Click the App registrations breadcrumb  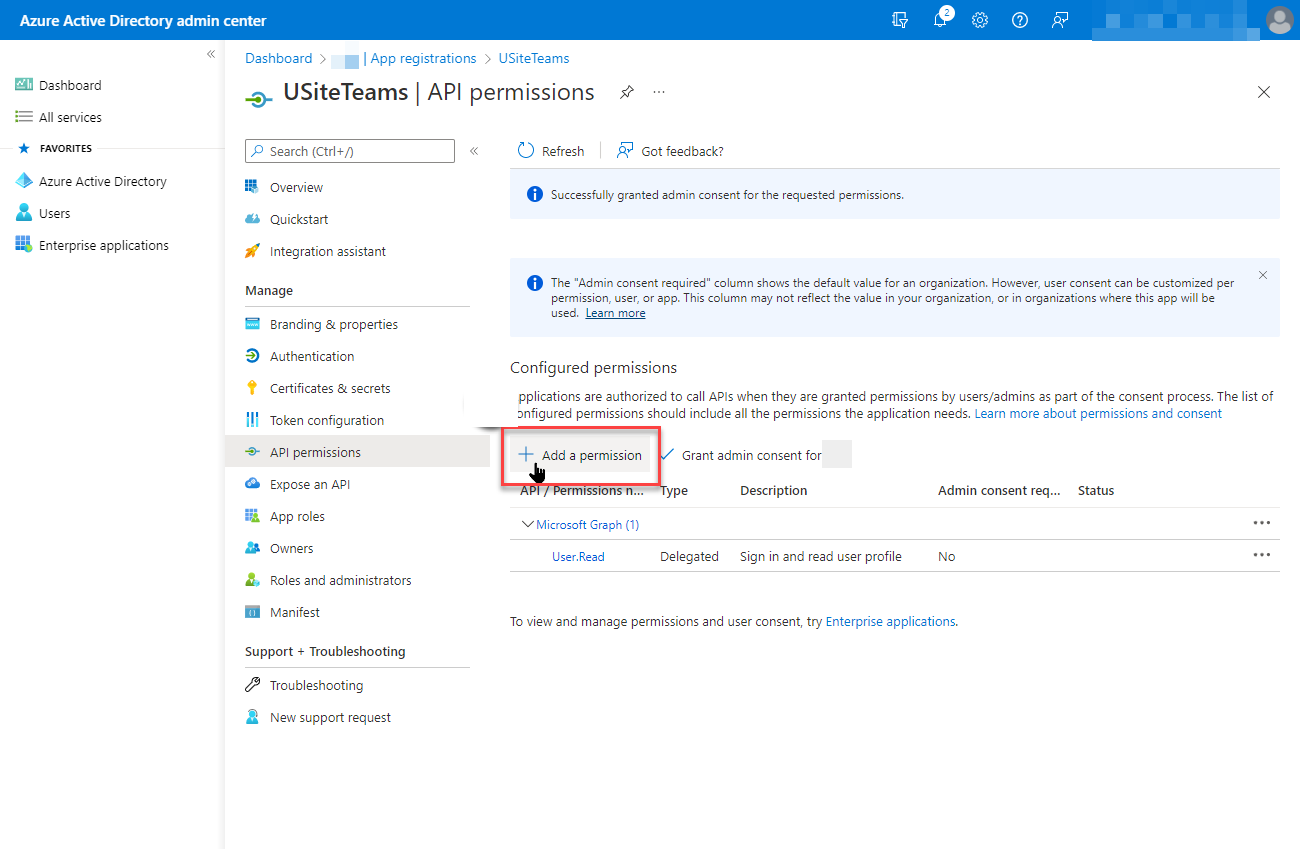(423, 58)
